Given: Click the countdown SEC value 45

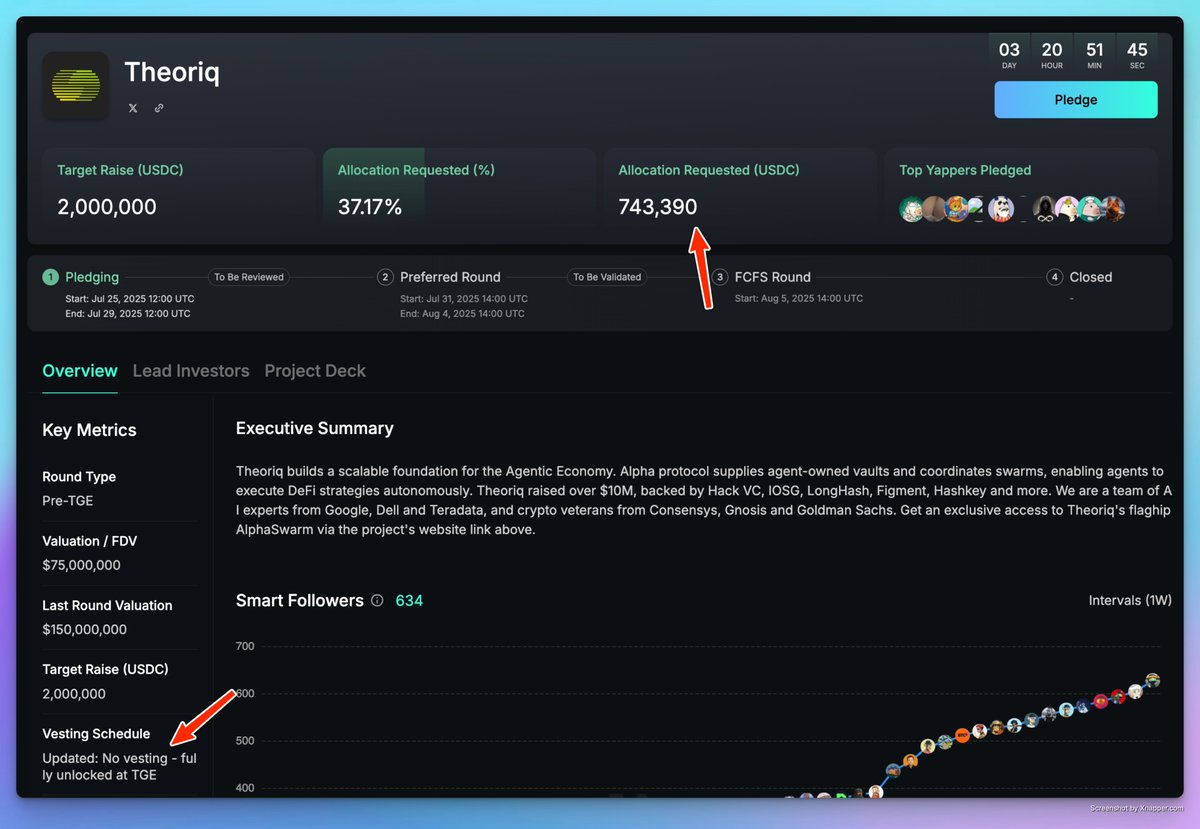Looking at the screenshot, I should [1137, 50].
